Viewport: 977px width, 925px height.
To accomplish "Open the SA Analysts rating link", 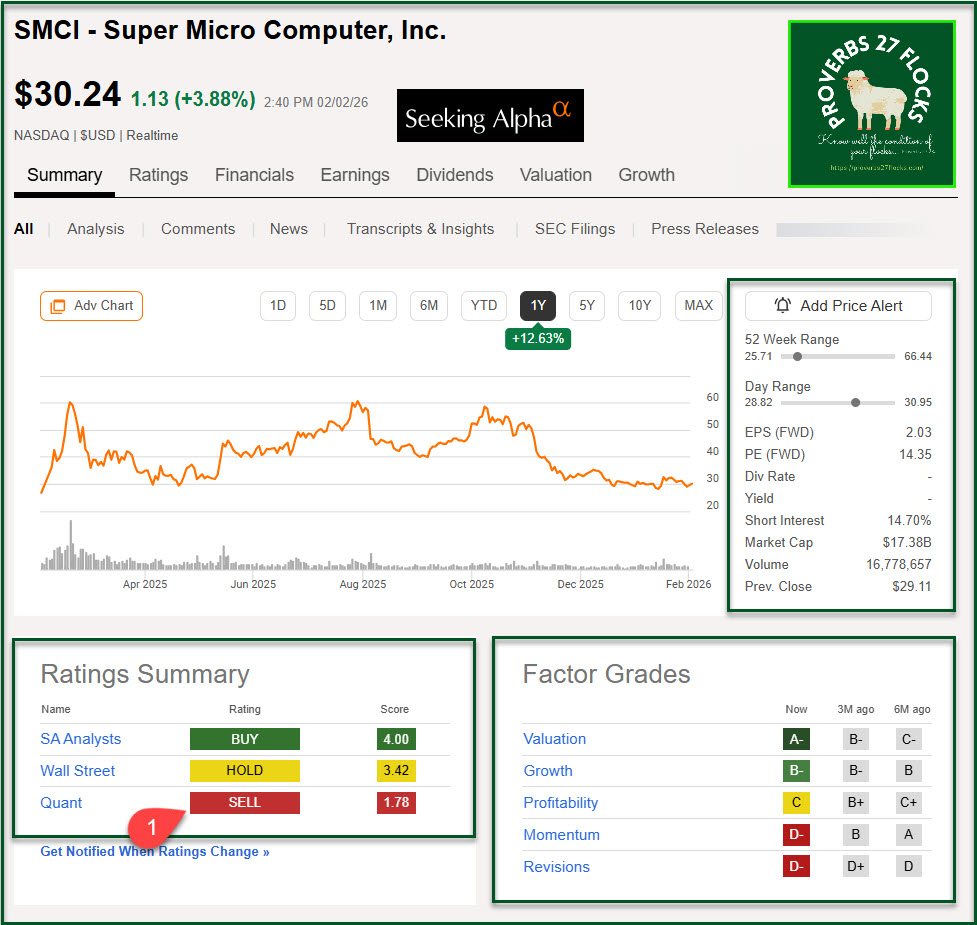I will click(x=80, y=739).
